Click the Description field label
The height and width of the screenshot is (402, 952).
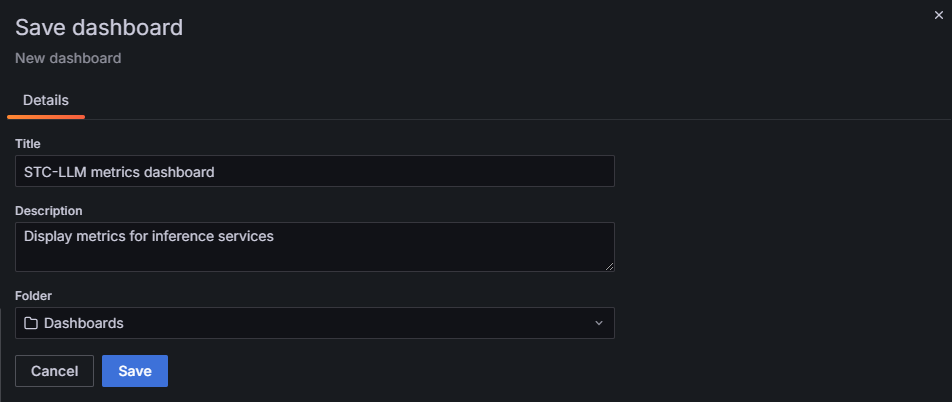click(48, 211)
